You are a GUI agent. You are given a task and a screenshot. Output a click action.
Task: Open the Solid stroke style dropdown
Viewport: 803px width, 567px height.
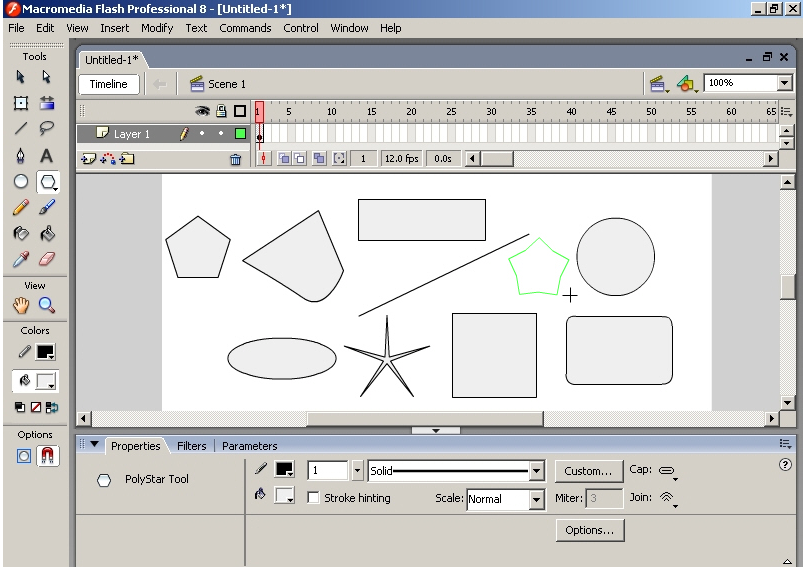(x=536, y=471)
